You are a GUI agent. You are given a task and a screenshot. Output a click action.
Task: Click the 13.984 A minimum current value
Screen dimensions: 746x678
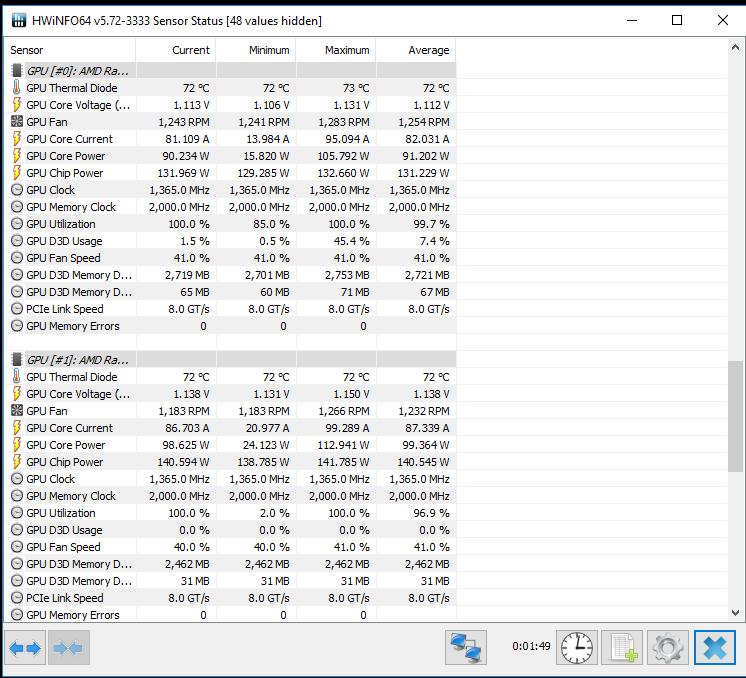coord(267,139)
